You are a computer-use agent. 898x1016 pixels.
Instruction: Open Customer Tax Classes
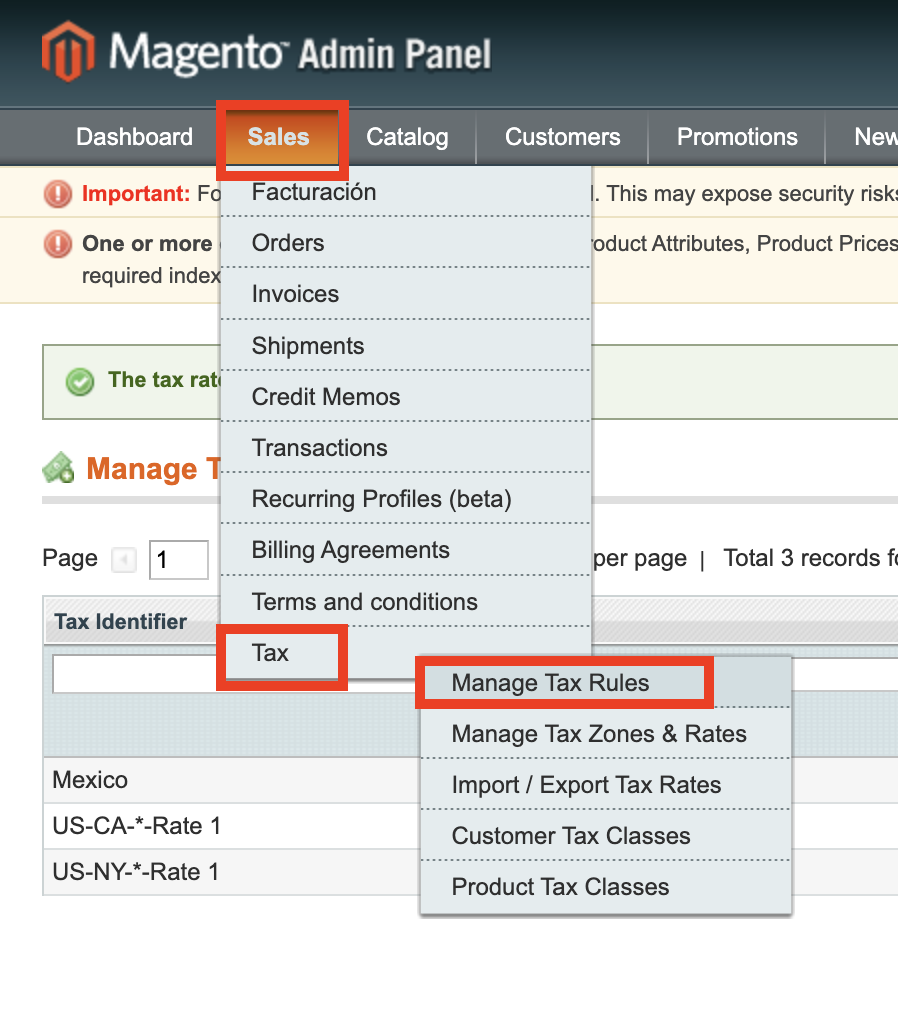click(x=605, y=836)
